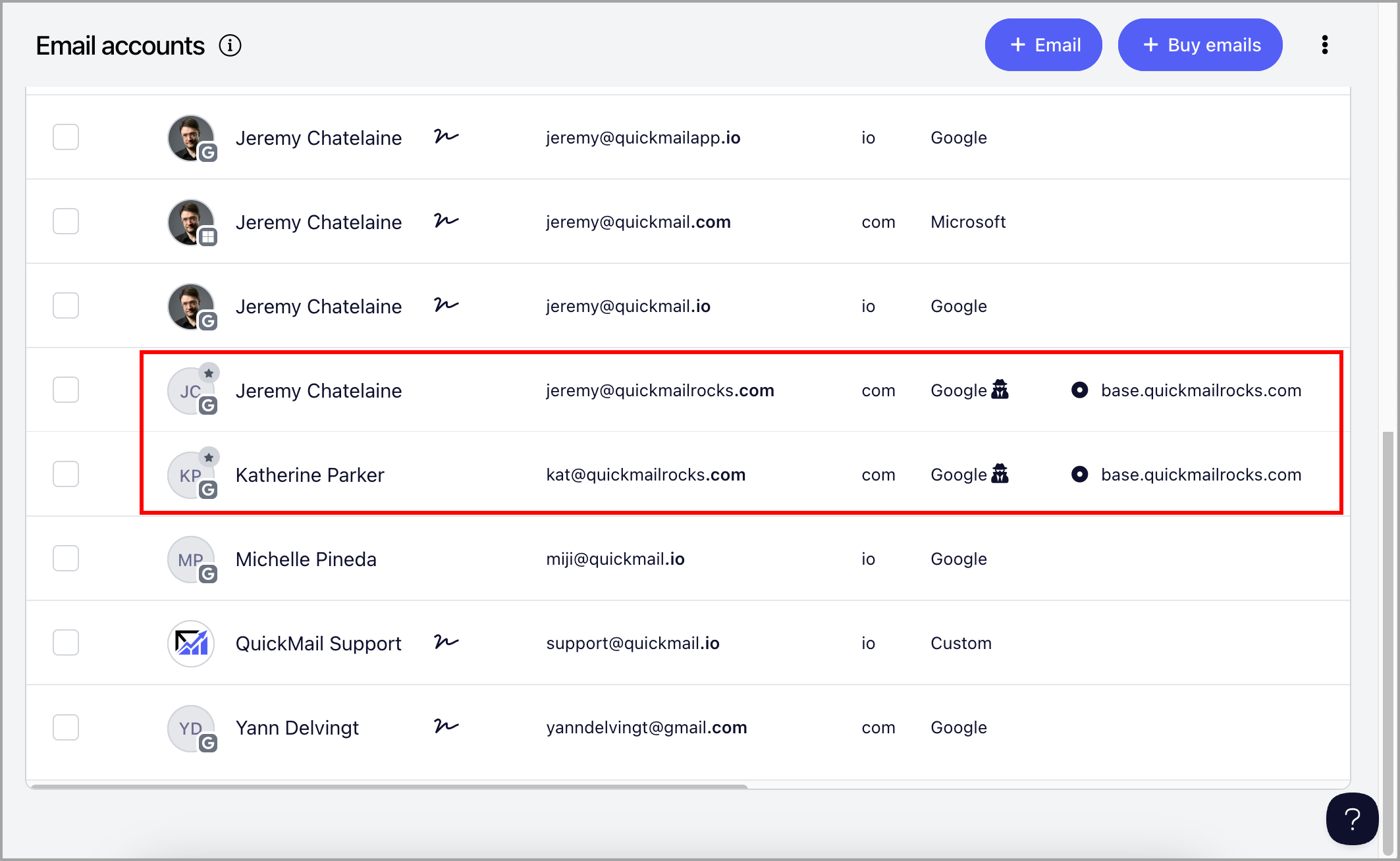Click spy icon beside Google for kat@quickmailrocks.com
The image size is (1400, 861).
click(1000, 473)
